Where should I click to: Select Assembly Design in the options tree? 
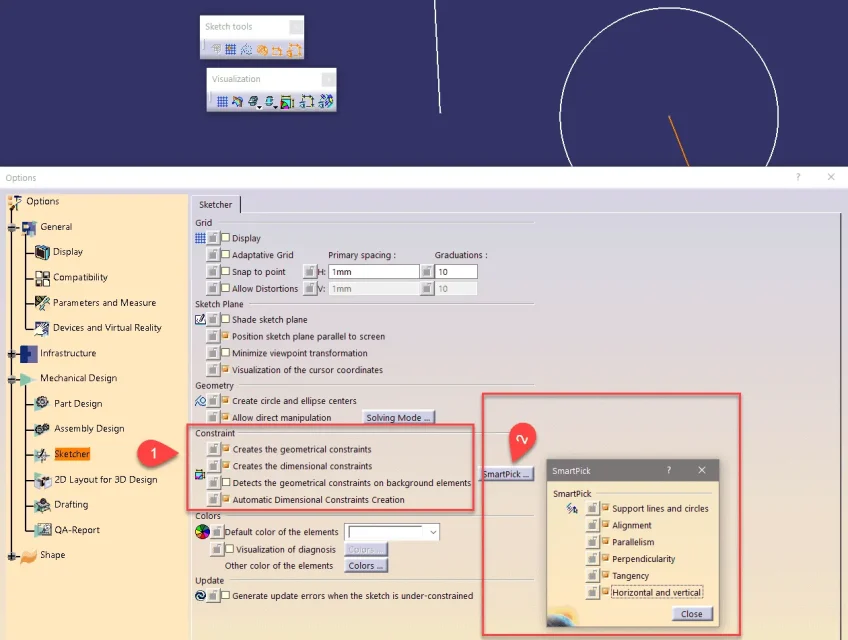(89, 429)
